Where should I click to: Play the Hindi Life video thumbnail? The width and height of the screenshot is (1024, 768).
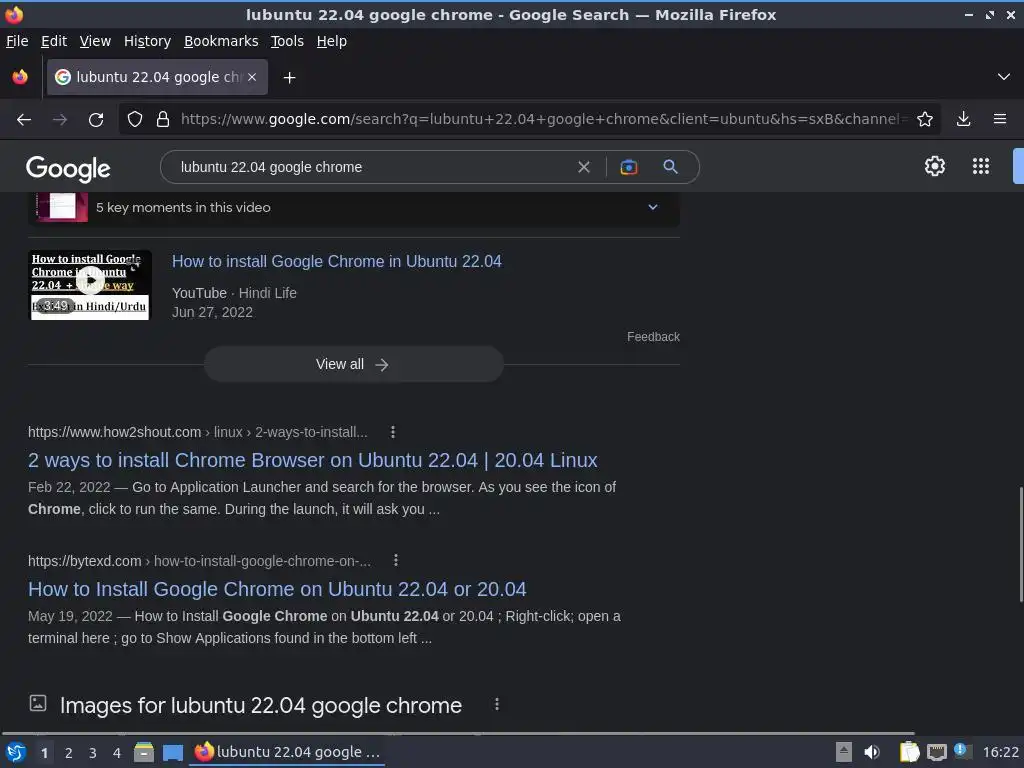(x=90, y=285)
